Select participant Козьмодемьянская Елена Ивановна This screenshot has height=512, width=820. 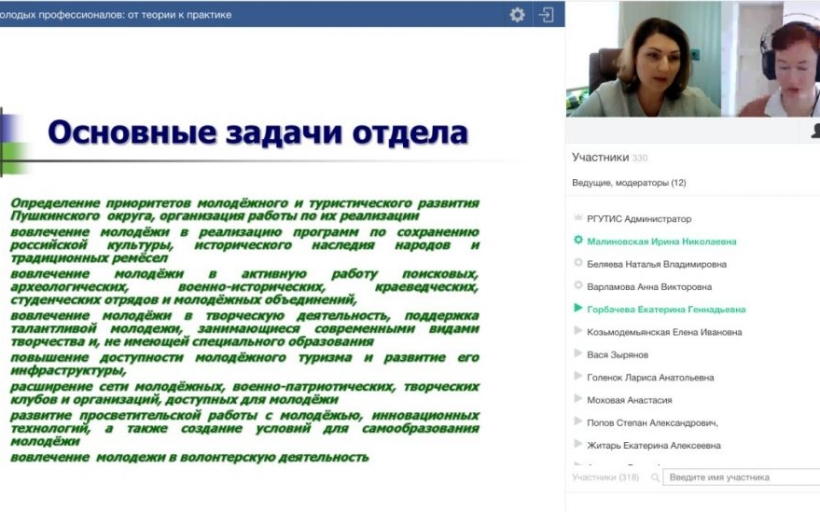pyautogui.click(x=665, y=332)
